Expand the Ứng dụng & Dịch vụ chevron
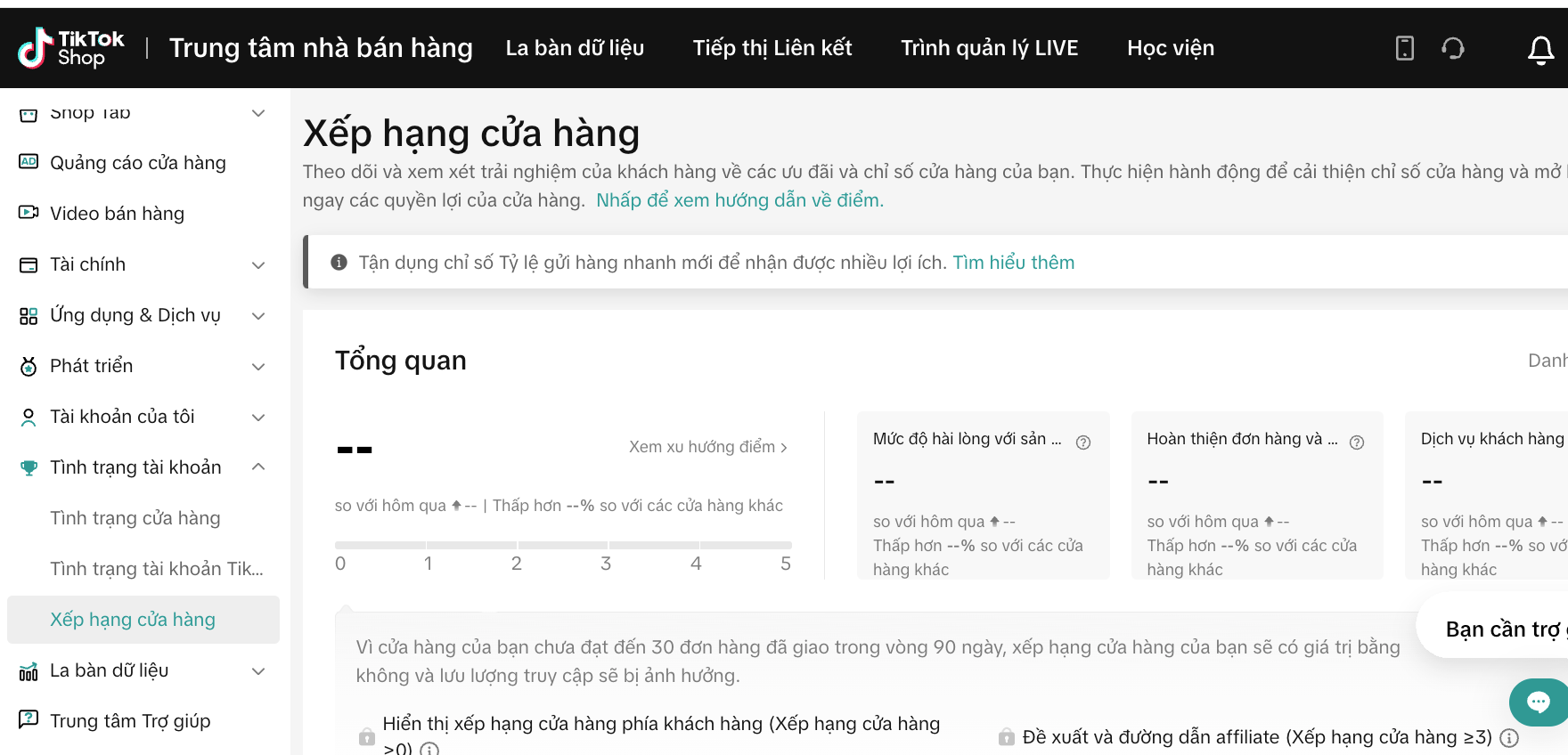The width and height of the screenshot is (1568, 755). click(258, 316)
